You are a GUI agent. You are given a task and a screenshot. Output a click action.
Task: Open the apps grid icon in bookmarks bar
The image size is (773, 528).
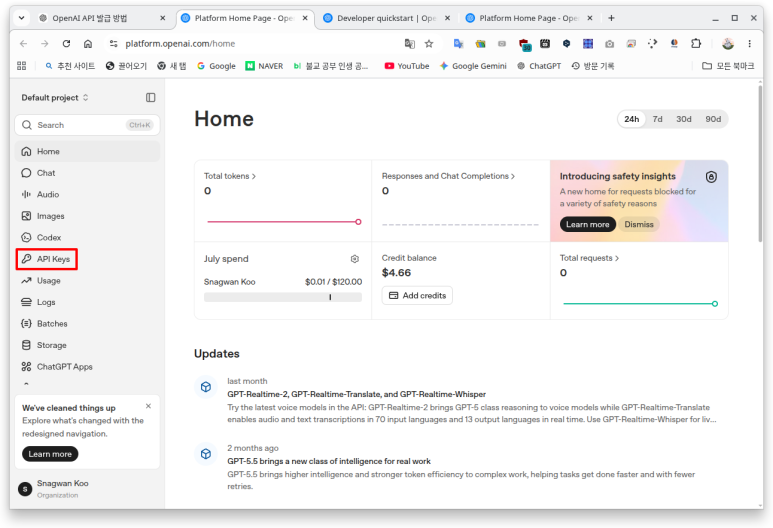tap(22, 66)
